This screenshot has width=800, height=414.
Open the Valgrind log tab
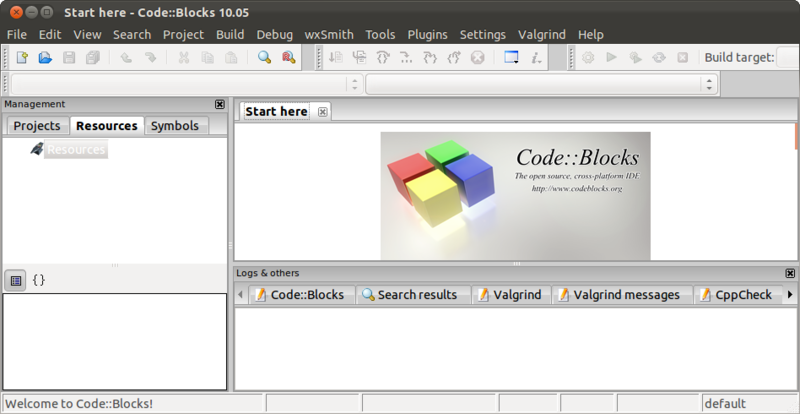(x=511, y=295)
